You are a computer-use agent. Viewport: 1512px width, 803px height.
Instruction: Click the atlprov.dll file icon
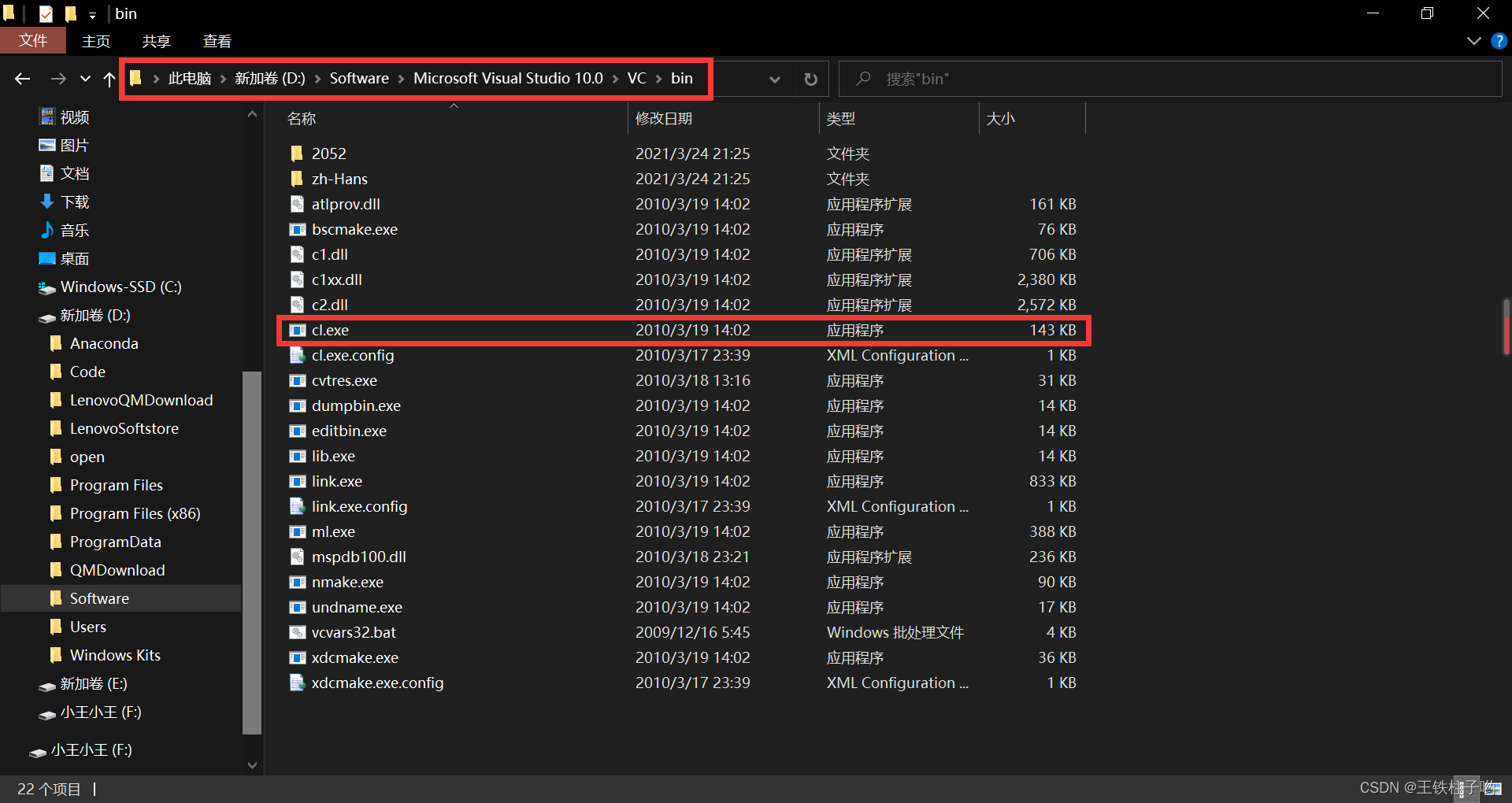tap(297, 205)
